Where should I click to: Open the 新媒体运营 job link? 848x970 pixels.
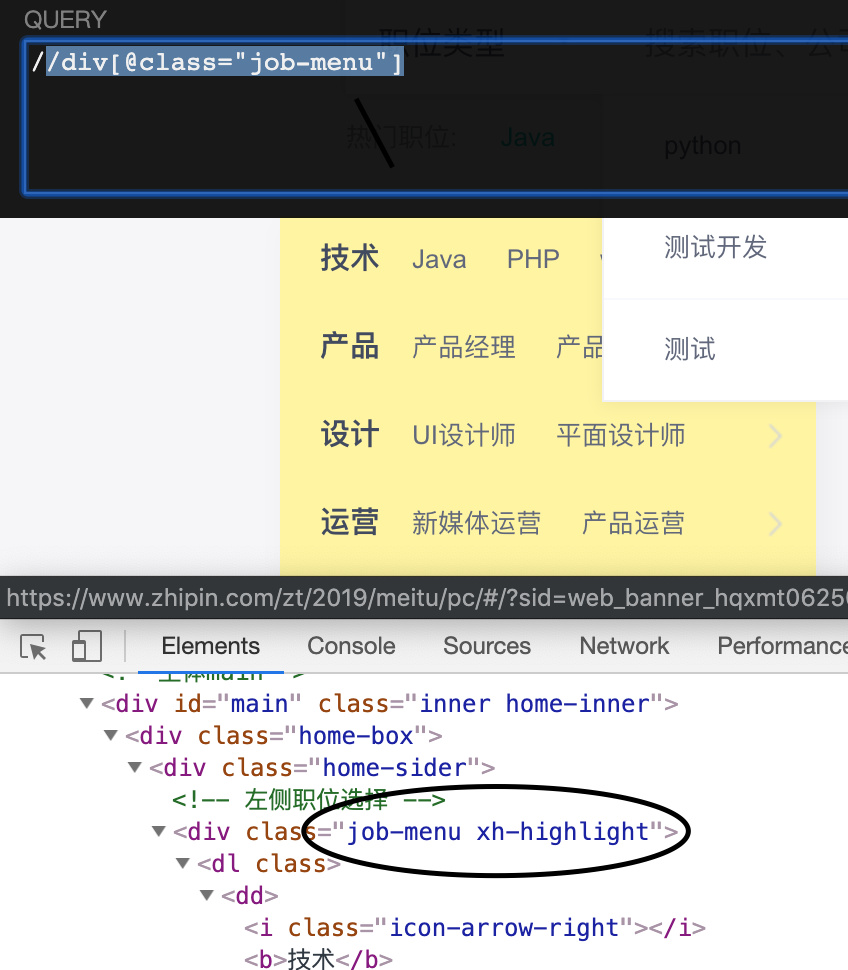[477, 523]
